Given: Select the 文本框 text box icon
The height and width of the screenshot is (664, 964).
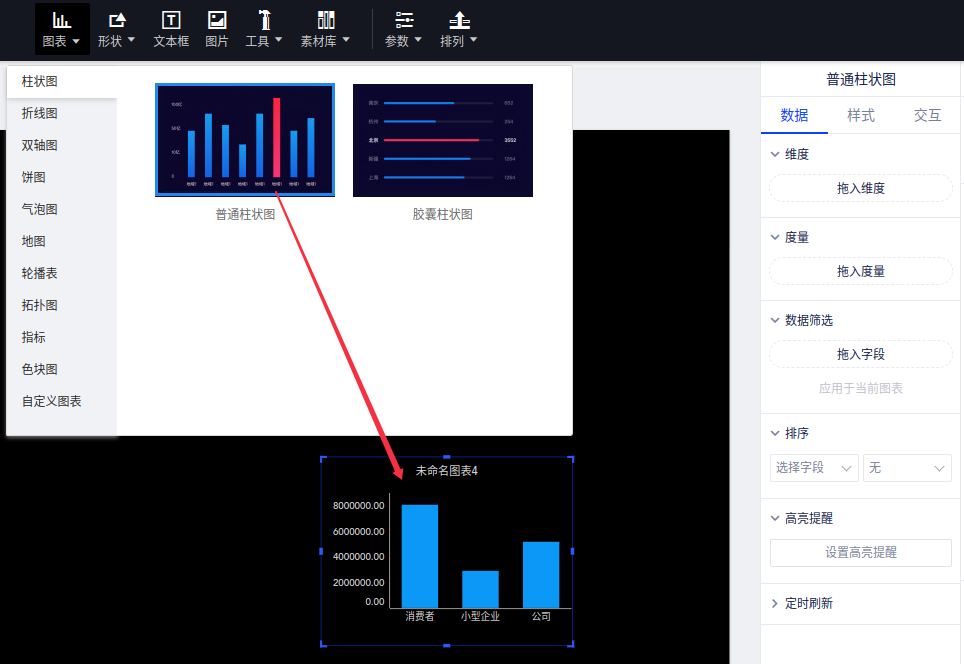Looking at the screenshot, I should [x=171, y=20].
